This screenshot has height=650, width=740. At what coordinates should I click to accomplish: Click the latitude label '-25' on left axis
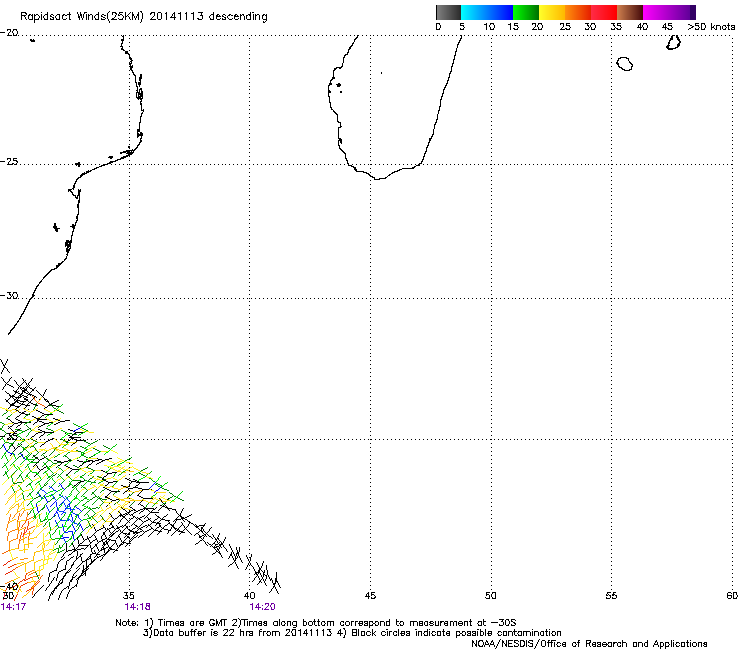pos(9,161)
